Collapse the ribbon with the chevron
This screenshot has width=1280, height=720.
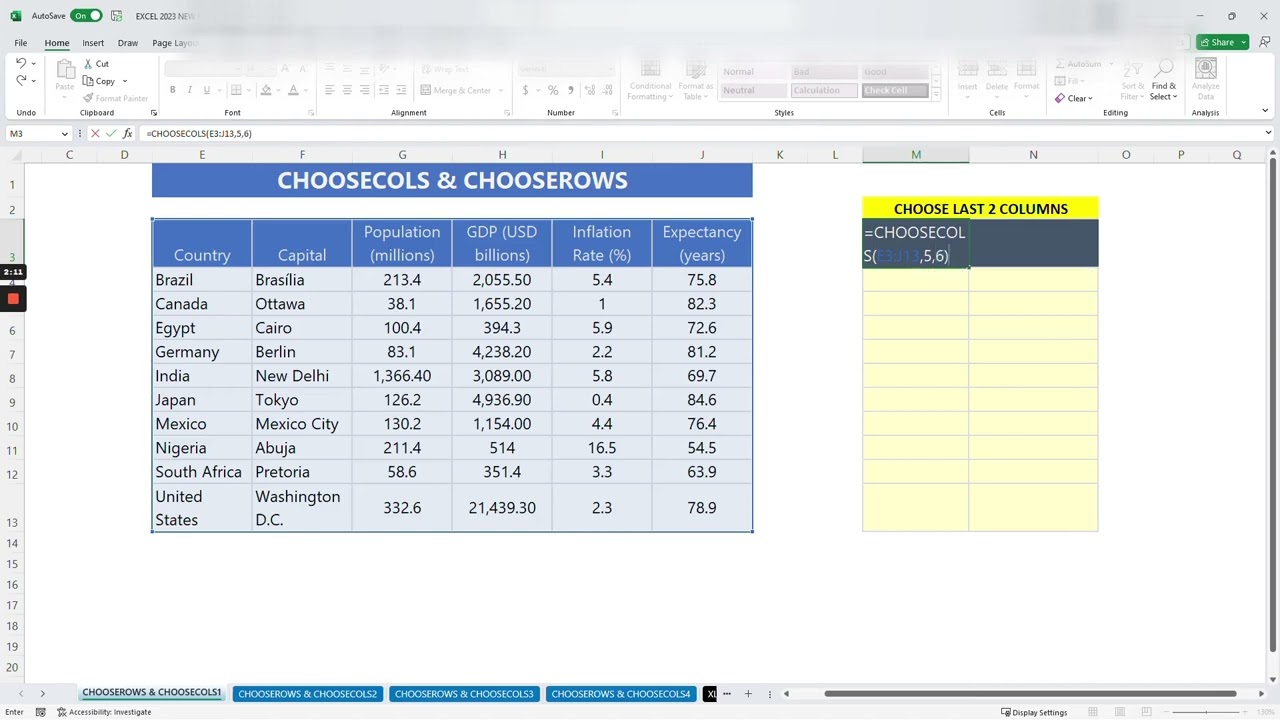pyautogui.click(x=1265, y=111)
